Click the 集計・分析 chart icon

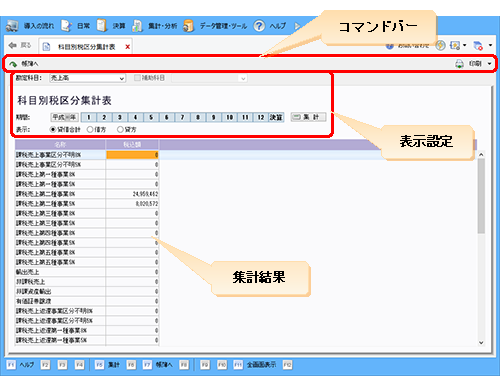coord(137,26)
